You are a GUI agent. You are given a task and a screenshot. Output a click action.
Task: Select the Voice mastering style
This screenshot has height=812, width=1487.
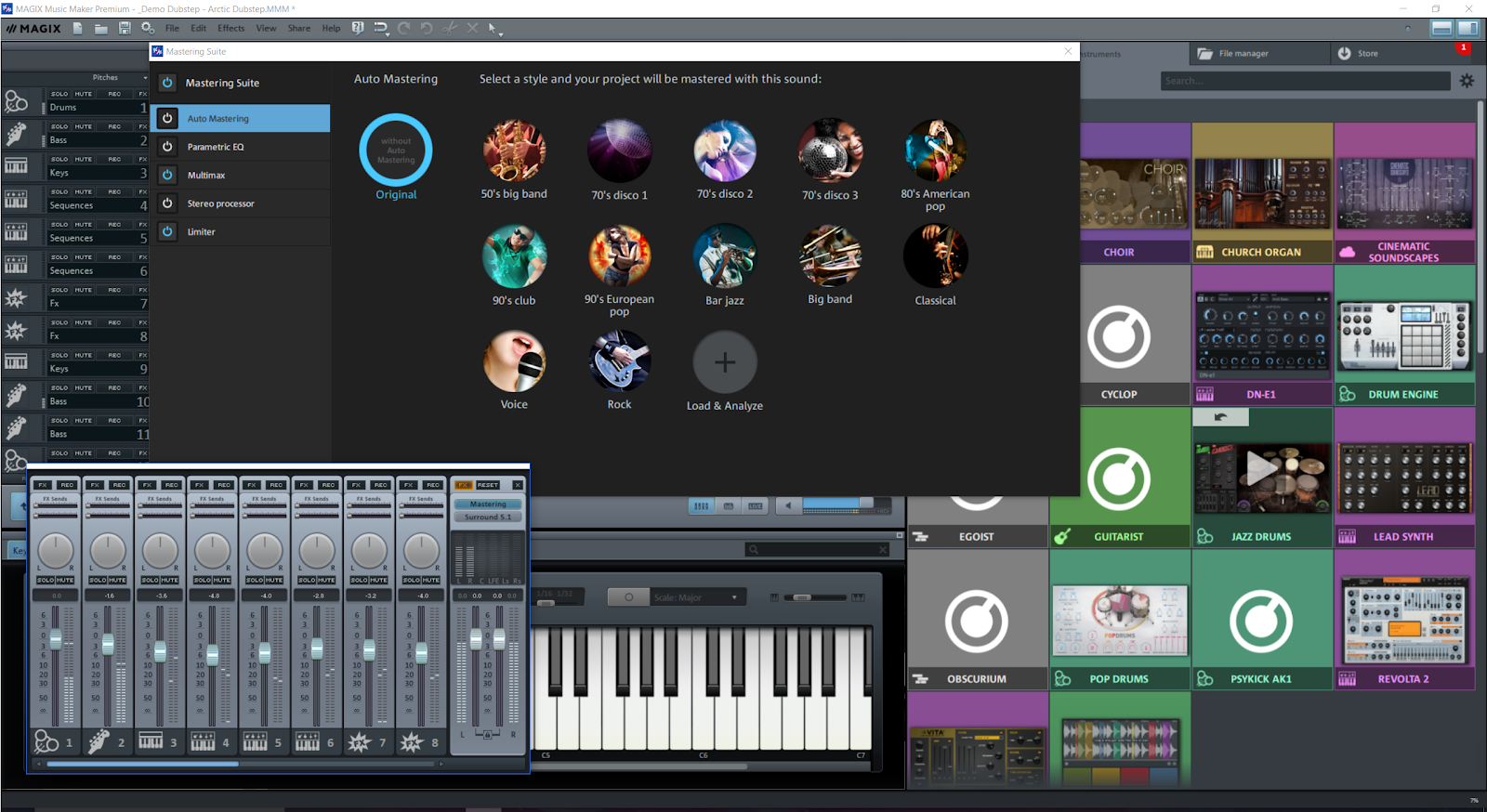(514, 361)
